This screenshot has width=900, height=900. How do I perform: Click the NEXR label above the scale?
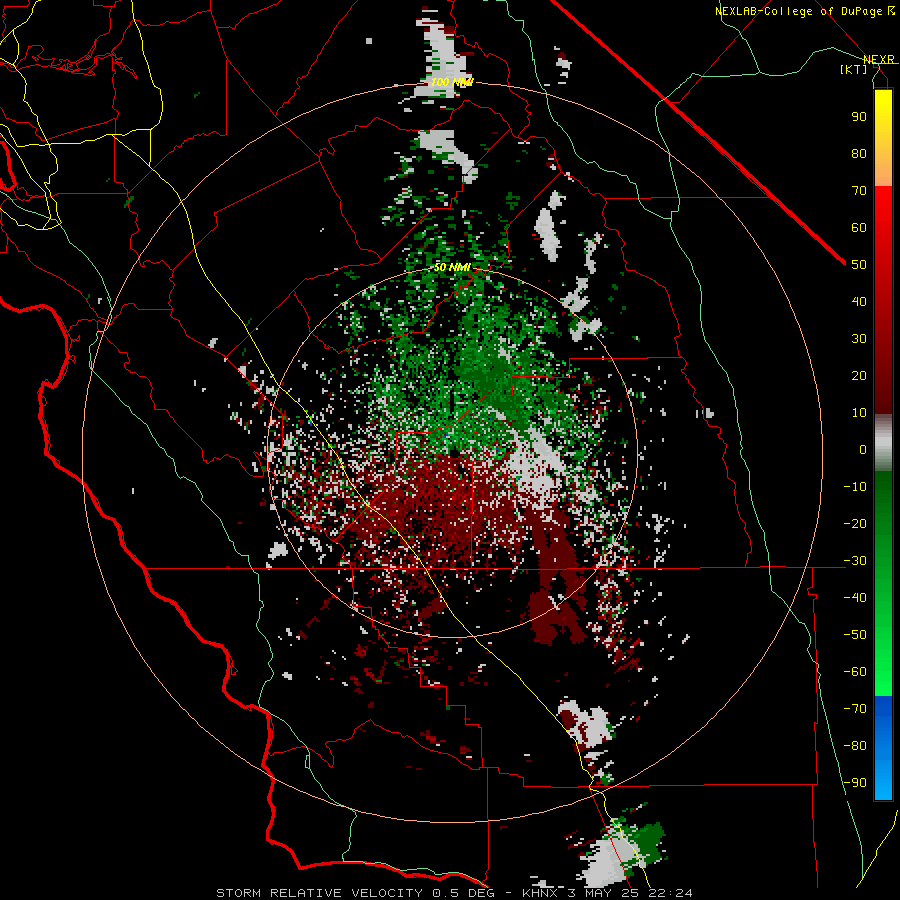coord(879,59)
